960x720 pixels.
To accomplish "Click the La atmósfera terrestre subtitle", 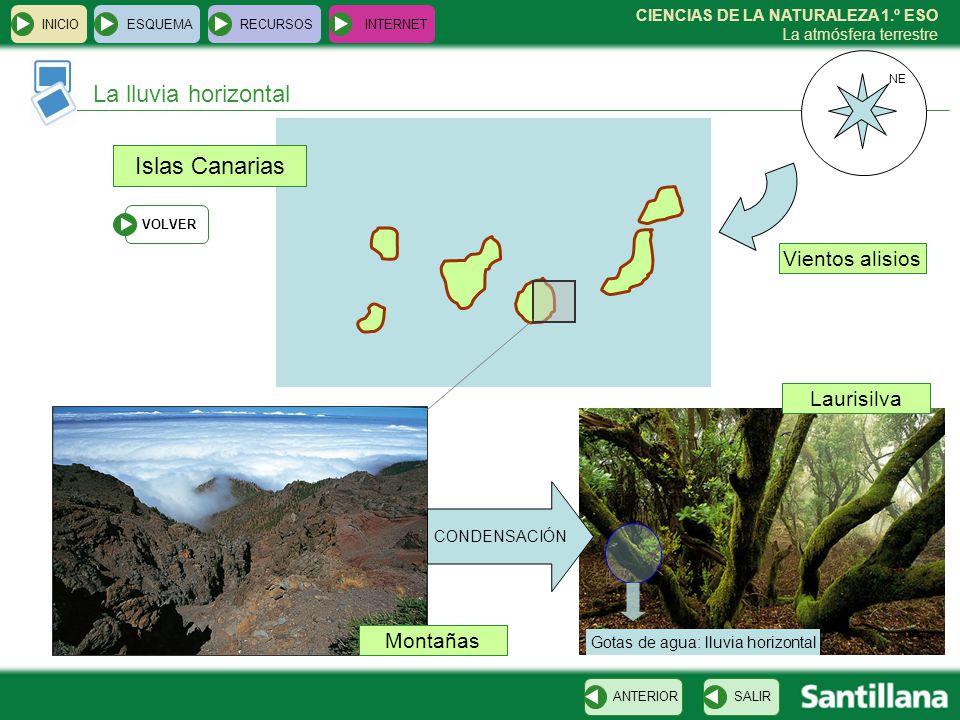I will click(860, 34).
